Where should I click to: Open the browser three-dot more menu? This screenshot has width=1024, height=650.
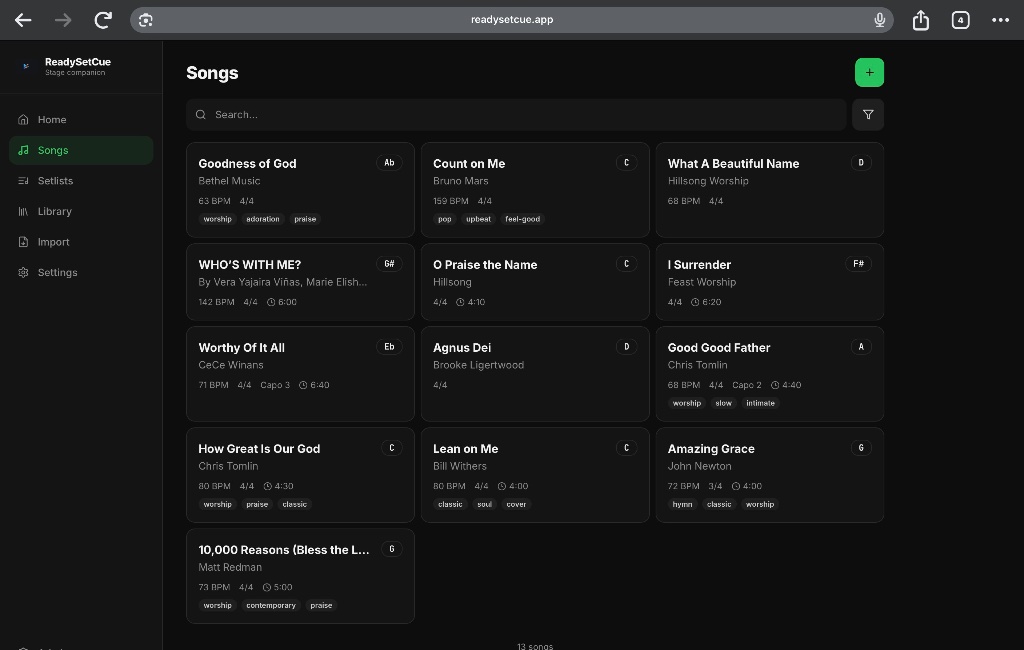(1000, 20)
